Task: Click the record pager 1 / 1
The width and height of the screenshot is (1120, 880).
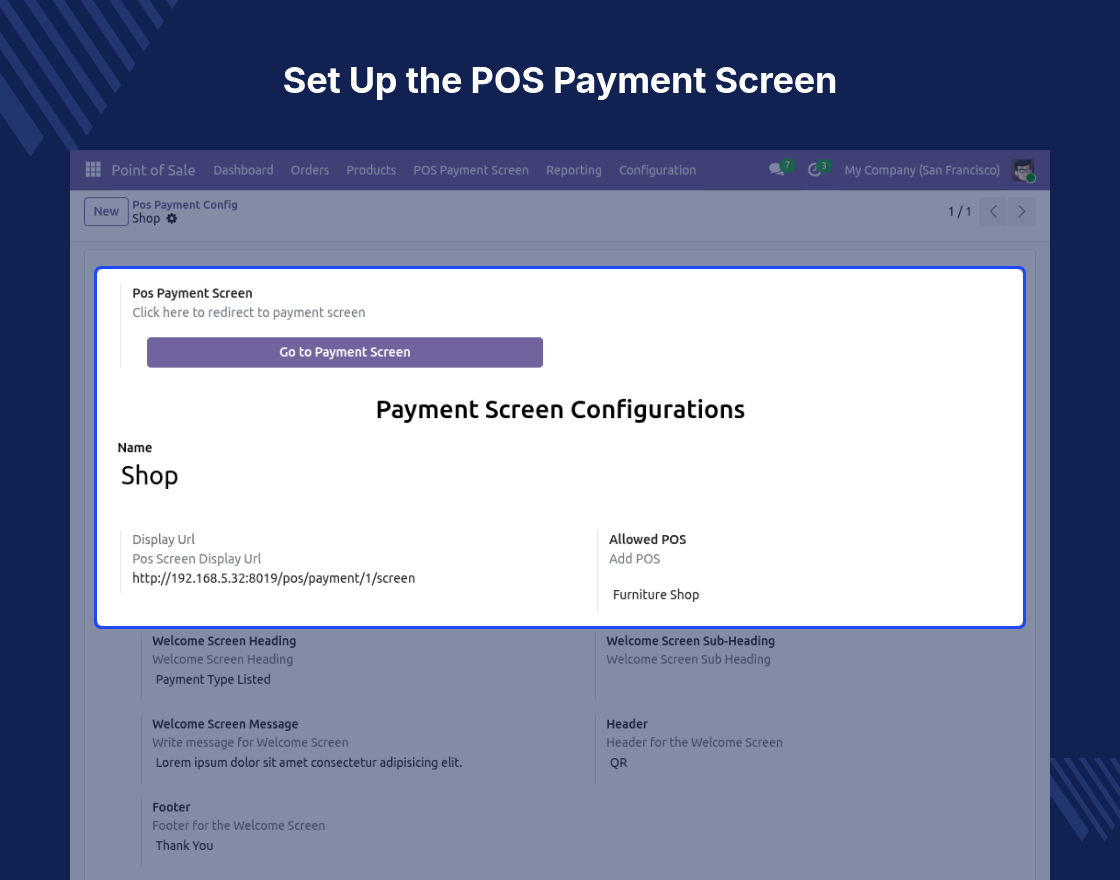Action: pyautogui.click(x=959, y=211)
